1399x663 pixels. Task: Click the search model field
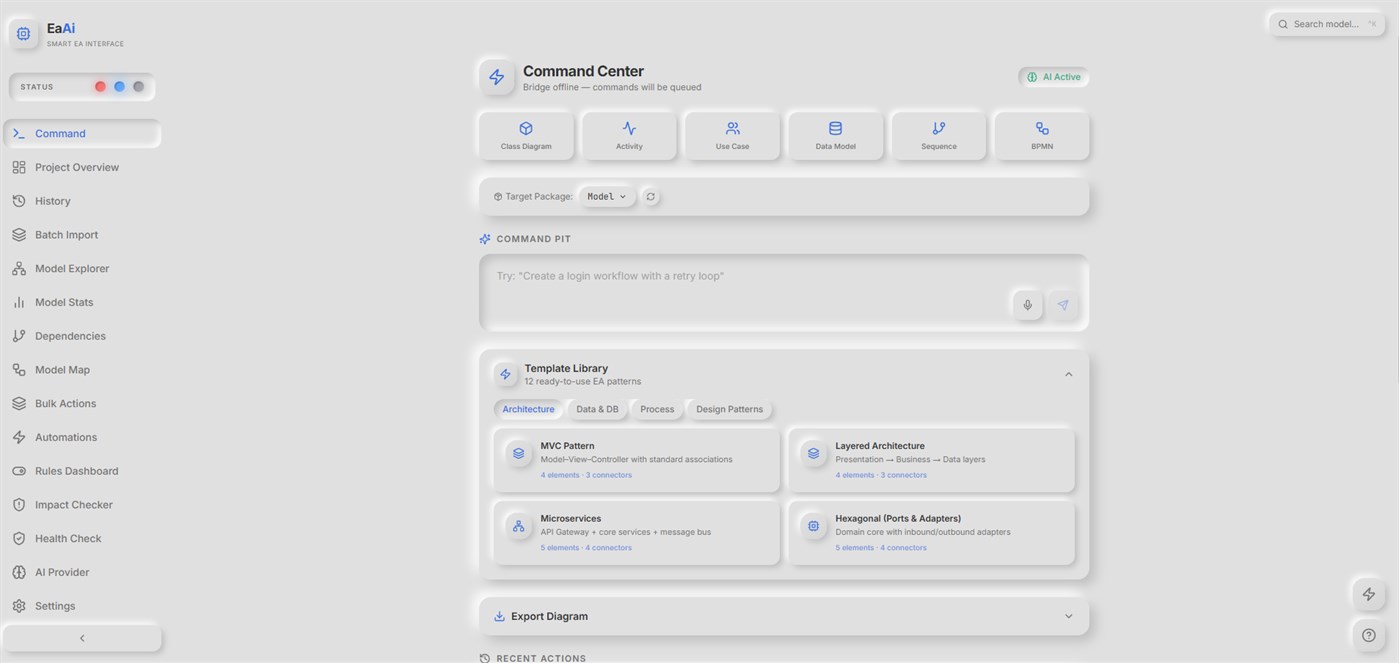1329,24
